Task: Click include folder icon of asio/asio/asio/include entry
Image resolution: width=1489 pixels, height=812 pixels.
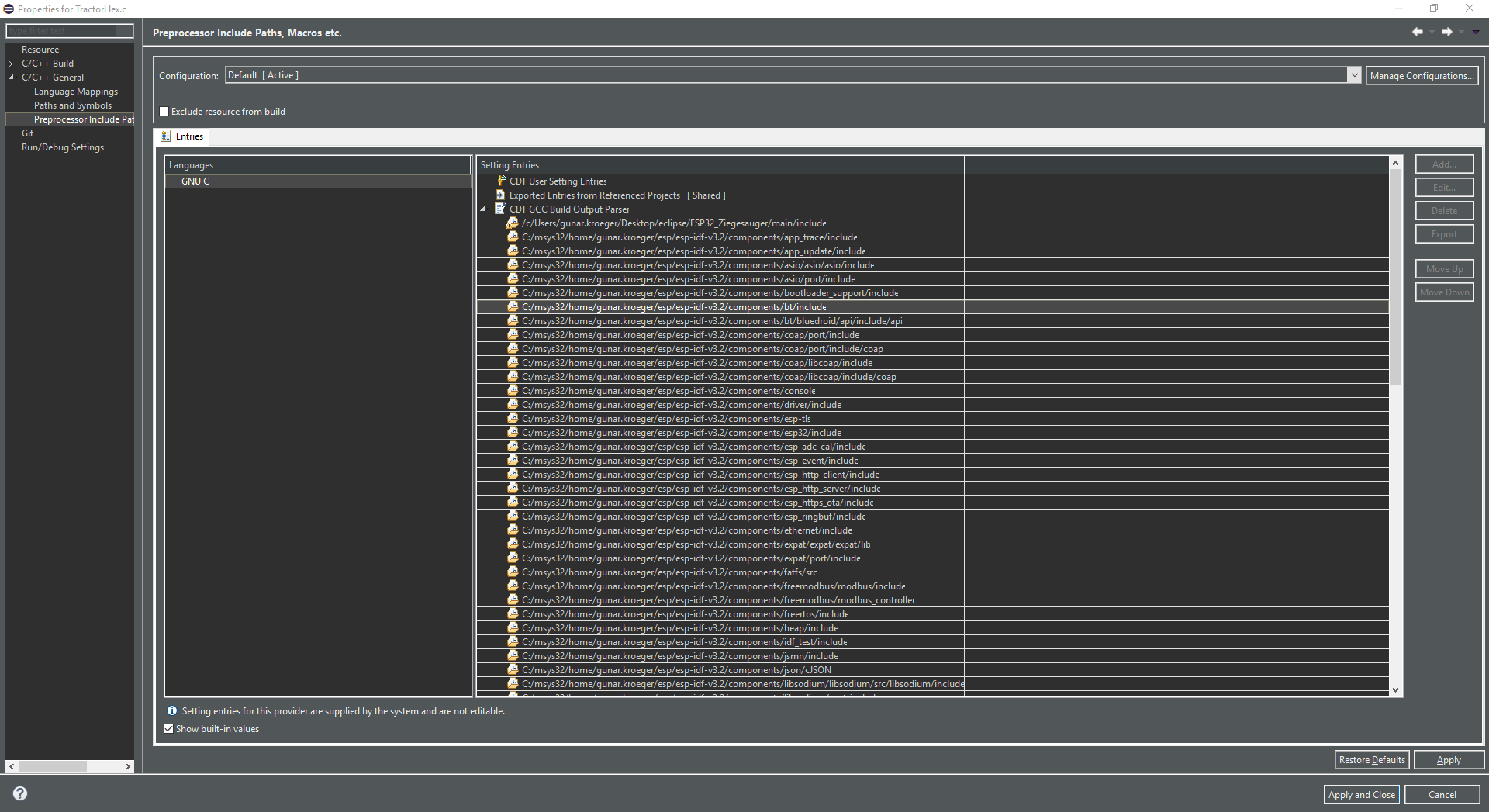Action: click(513, 264)
